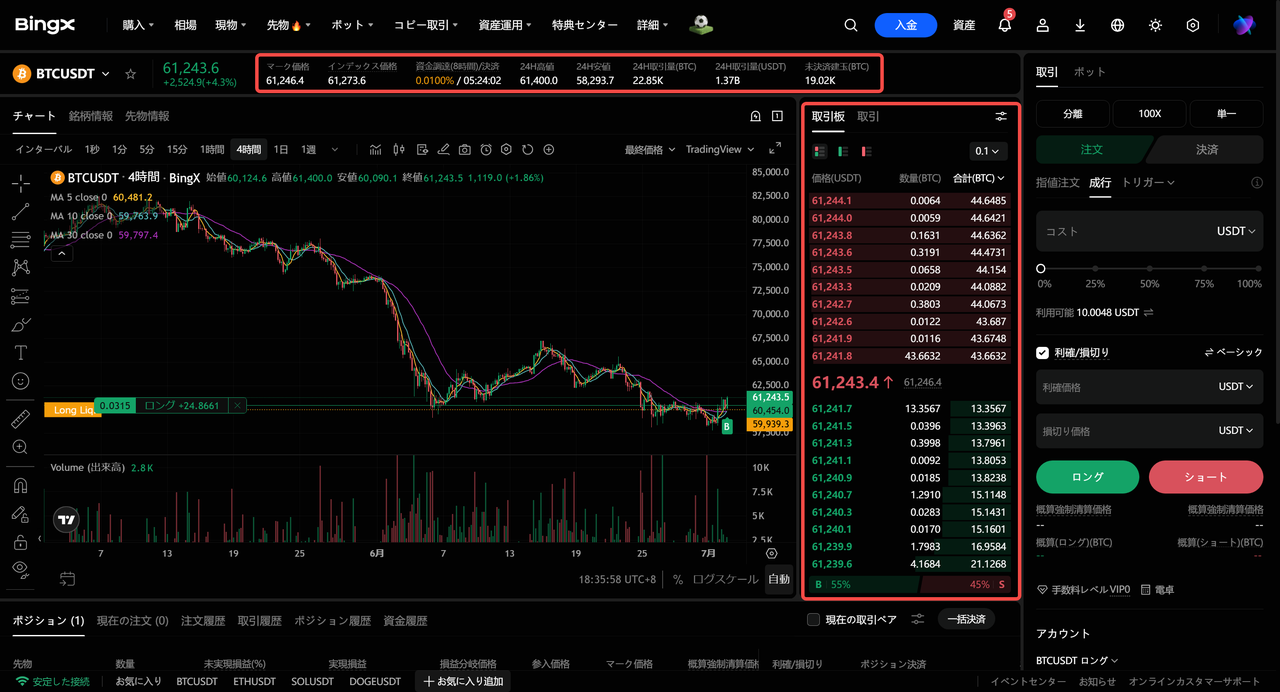1280x692 pixels.
Task: Take a chart snapshot with camera icon
Action: pos(465,150)
